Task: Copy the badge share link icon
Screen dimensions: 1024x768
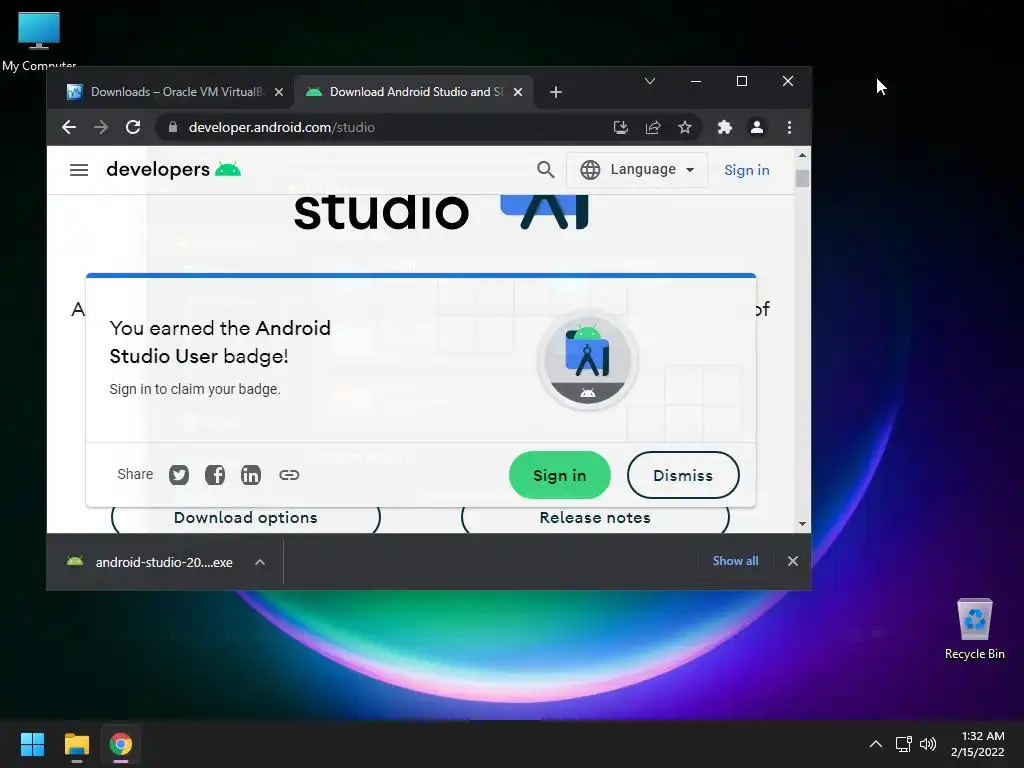Action: [289, 475]
